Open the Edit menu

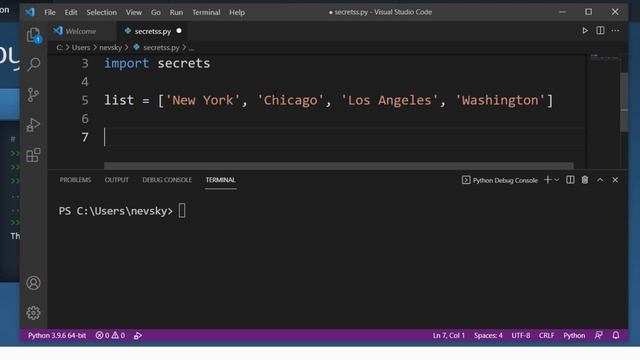71,12
